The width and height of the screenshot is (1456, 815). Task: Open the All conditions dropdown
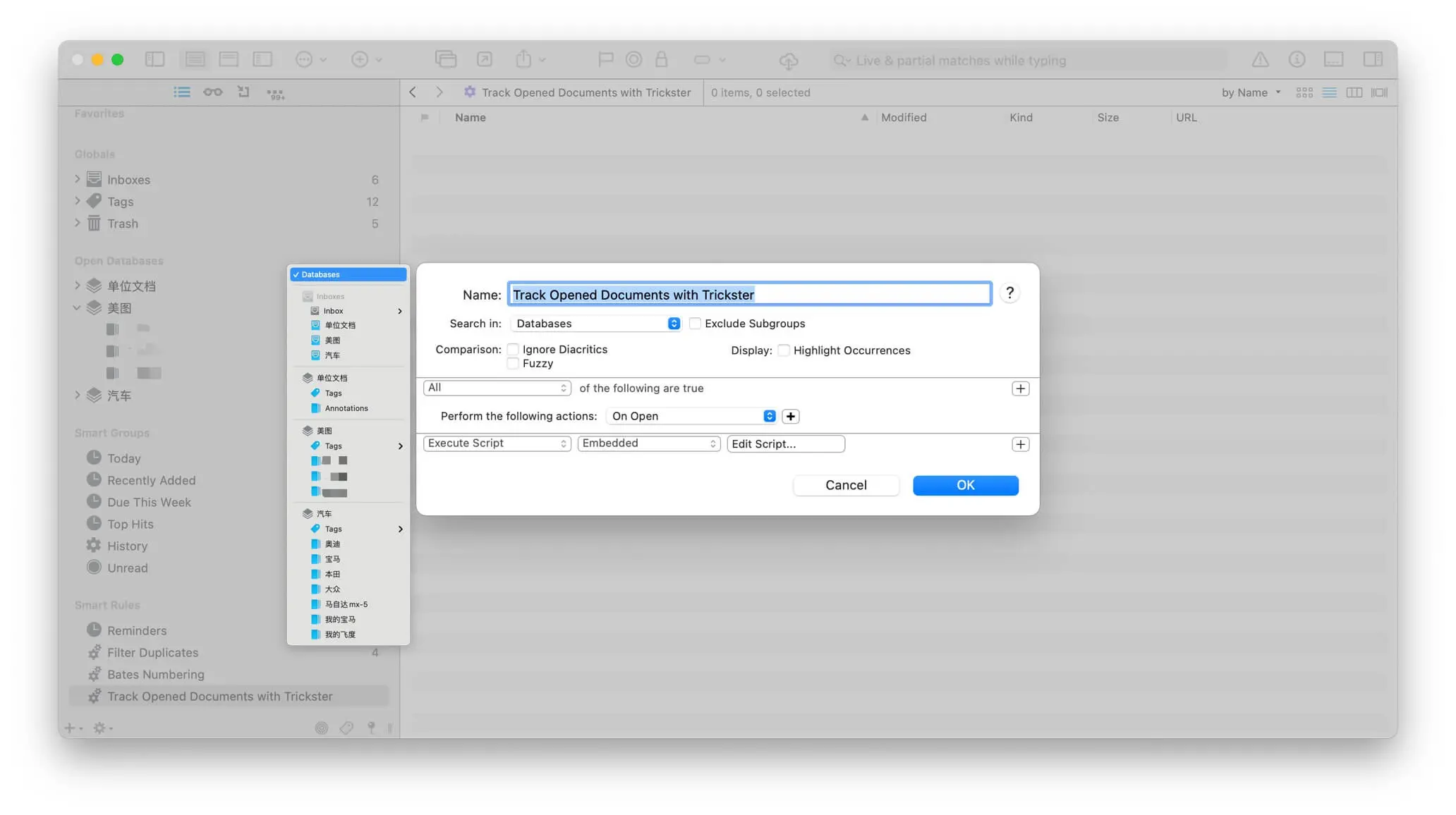[x=497, y=388]
